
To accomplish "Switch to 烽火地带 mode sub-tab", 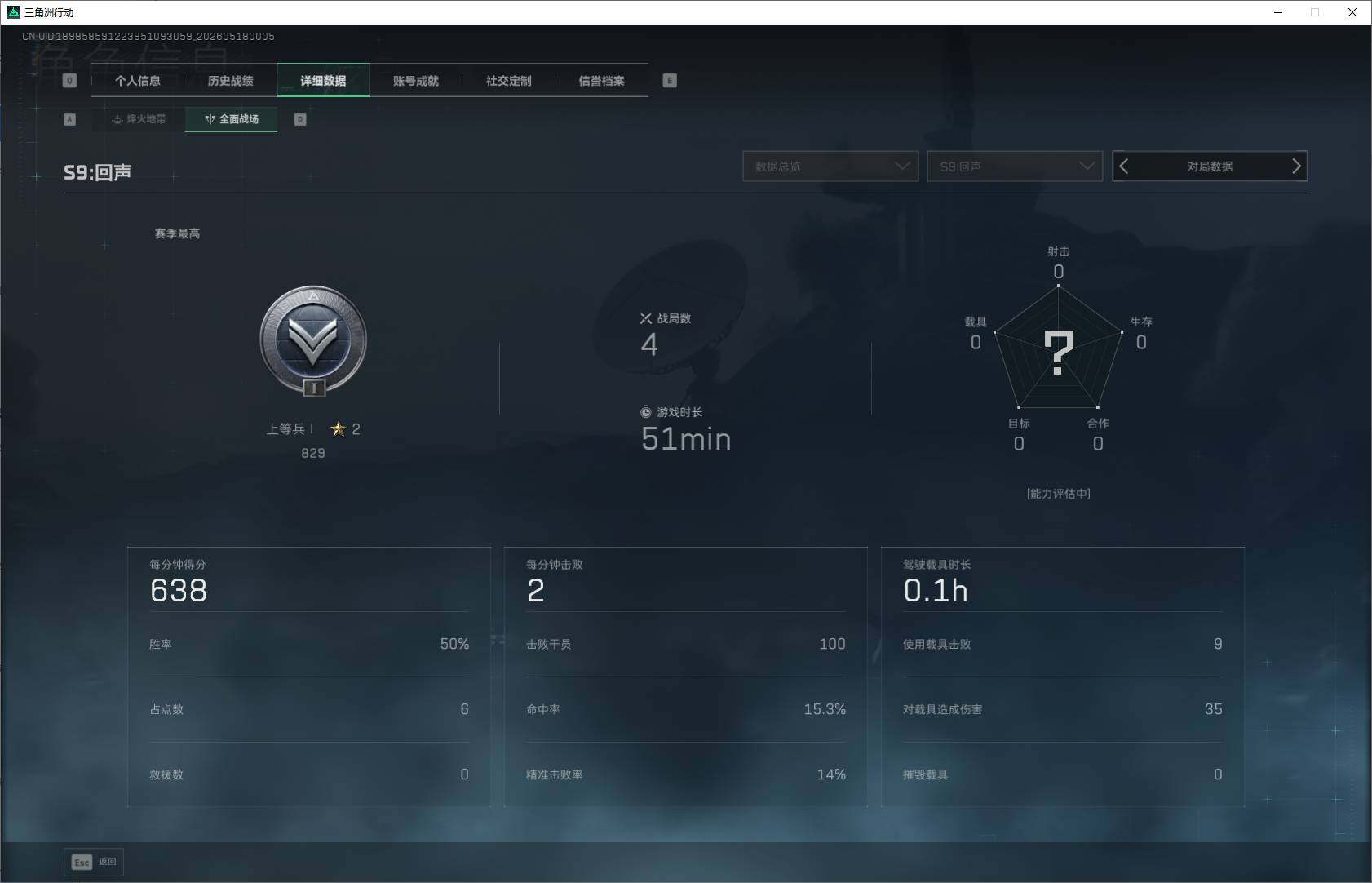I will point(139,119).
